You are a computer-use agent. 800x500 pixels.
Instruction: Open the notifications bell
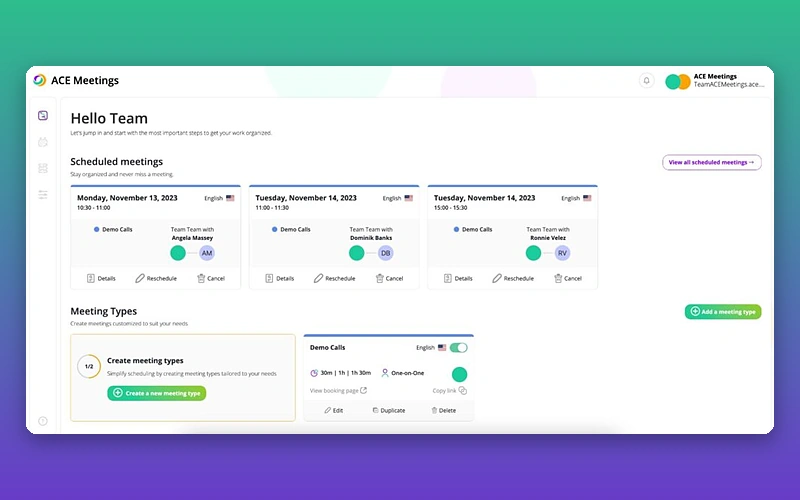tap(646, 81)
